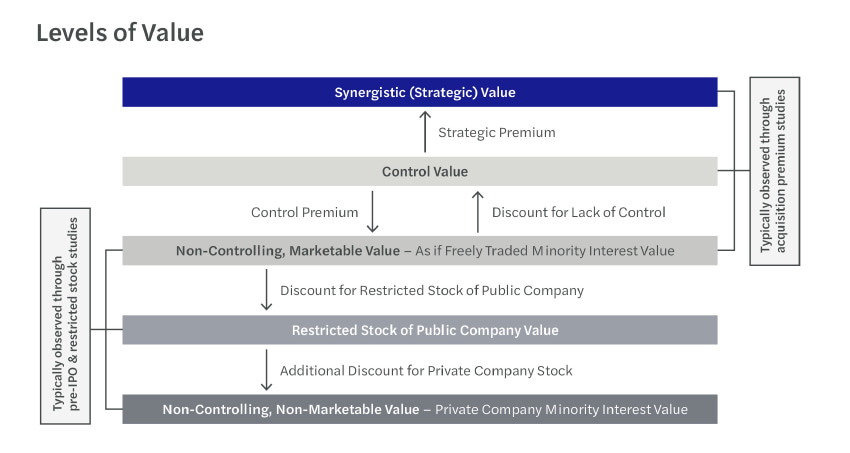
Task: Click the down arrow before Discount for Restricted Stock
Action: pyautogui.click(x=266, y=290)
